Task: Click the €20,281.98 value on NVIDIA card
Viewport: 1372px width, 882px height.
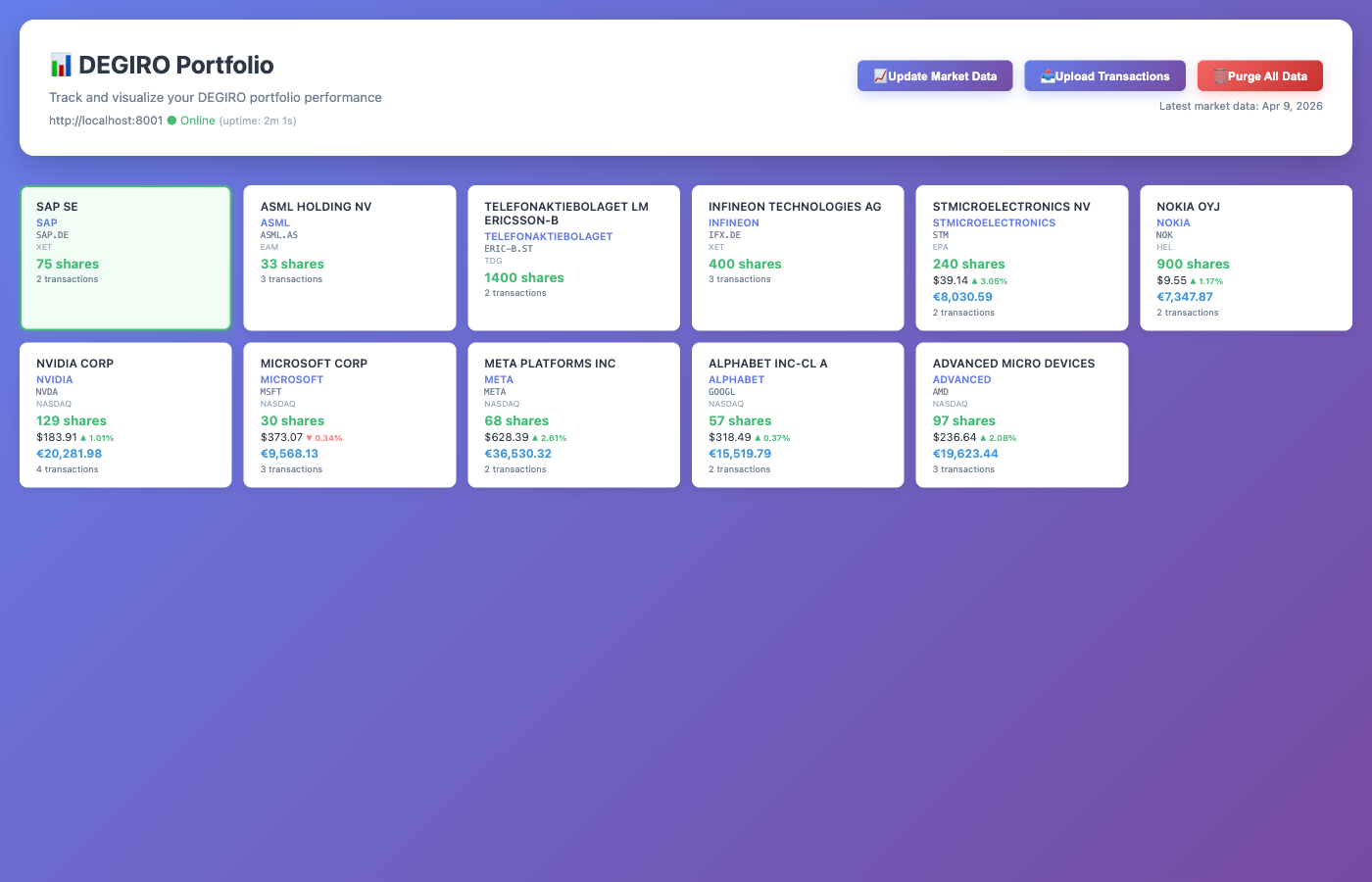Action: [x=70, y=454]
